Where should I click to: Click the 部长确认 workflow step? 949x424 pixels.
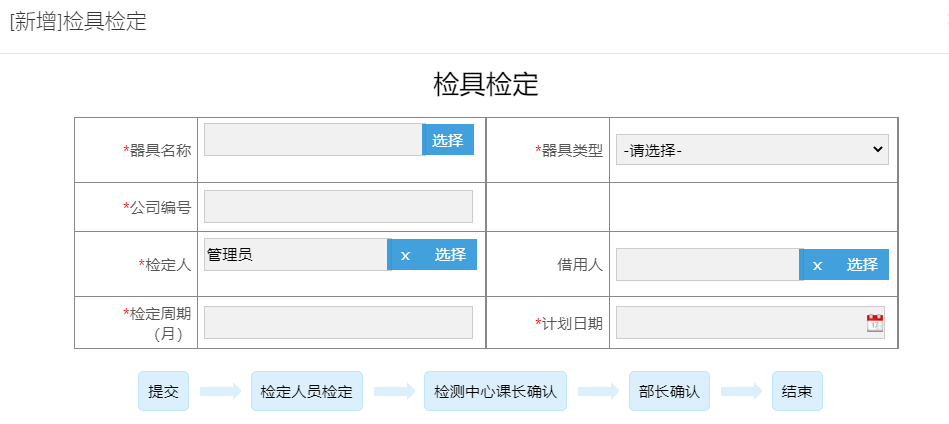(x=669, y=391)
